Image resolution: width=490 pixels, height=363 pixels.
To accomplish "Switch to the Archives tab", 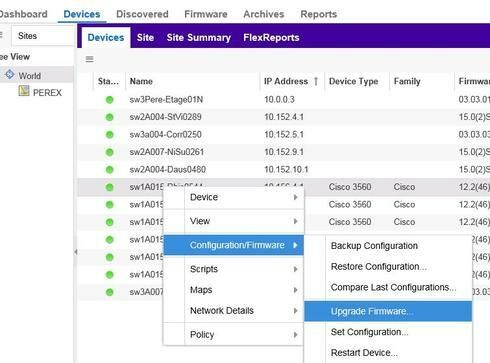I will click(x=264, y=14).
